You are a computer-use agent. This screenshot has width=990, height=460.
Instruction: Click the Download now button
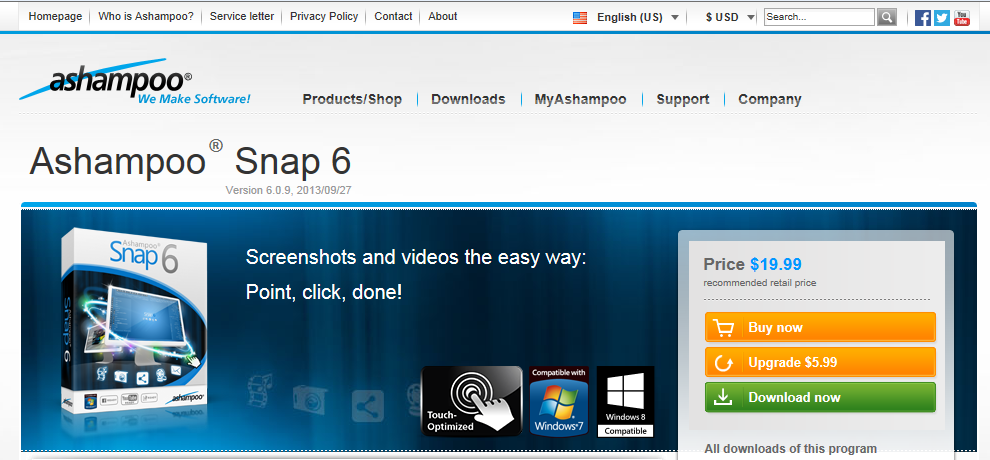click(x=820, y=398)
